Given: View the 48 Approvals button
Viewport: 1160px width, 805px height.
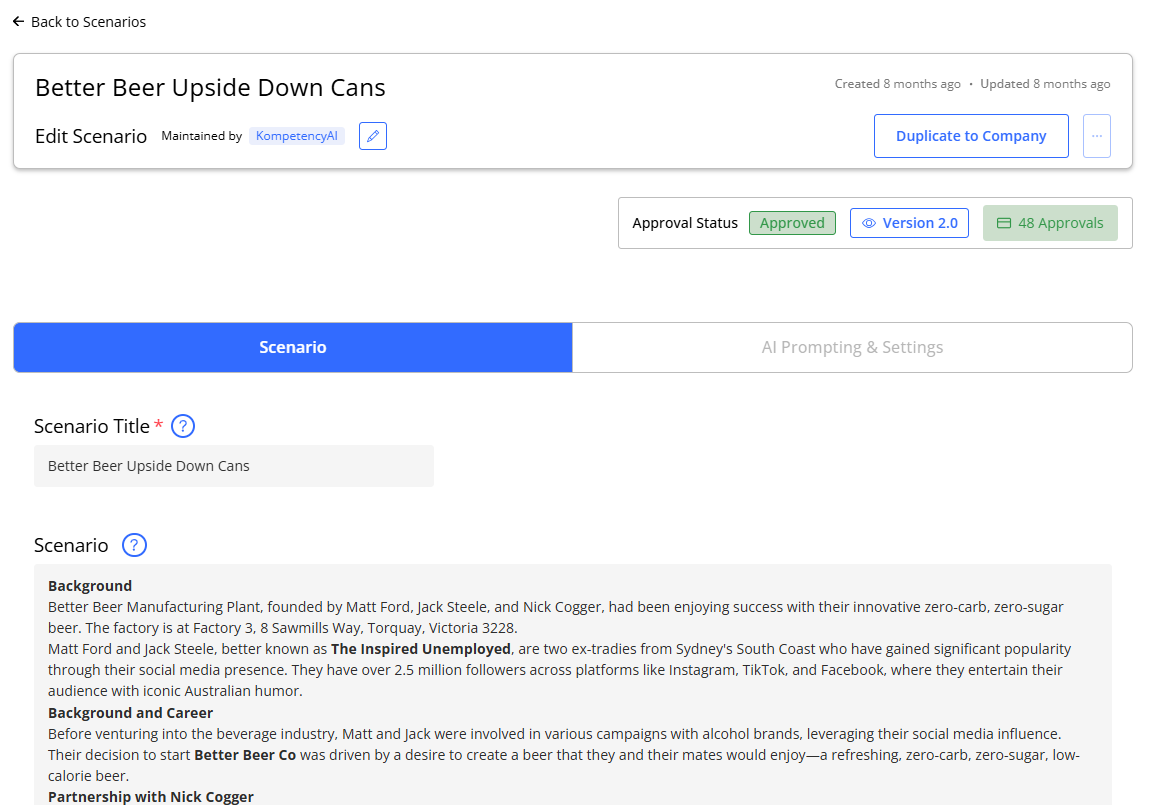Looking at the screenshot, I should pyautogui.click(x=1050, y=223).
